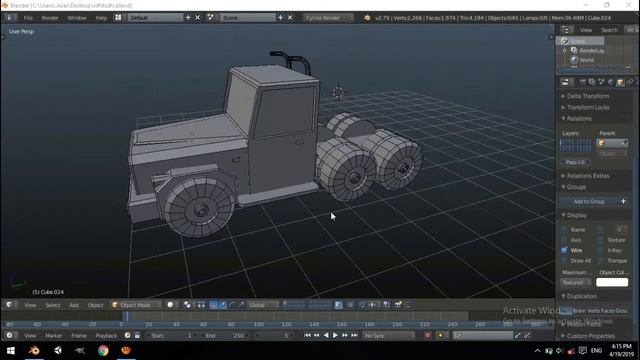Toggle the auto keyframe record button
The width and height of the screenshot is (640, 360).
(427, 335)
